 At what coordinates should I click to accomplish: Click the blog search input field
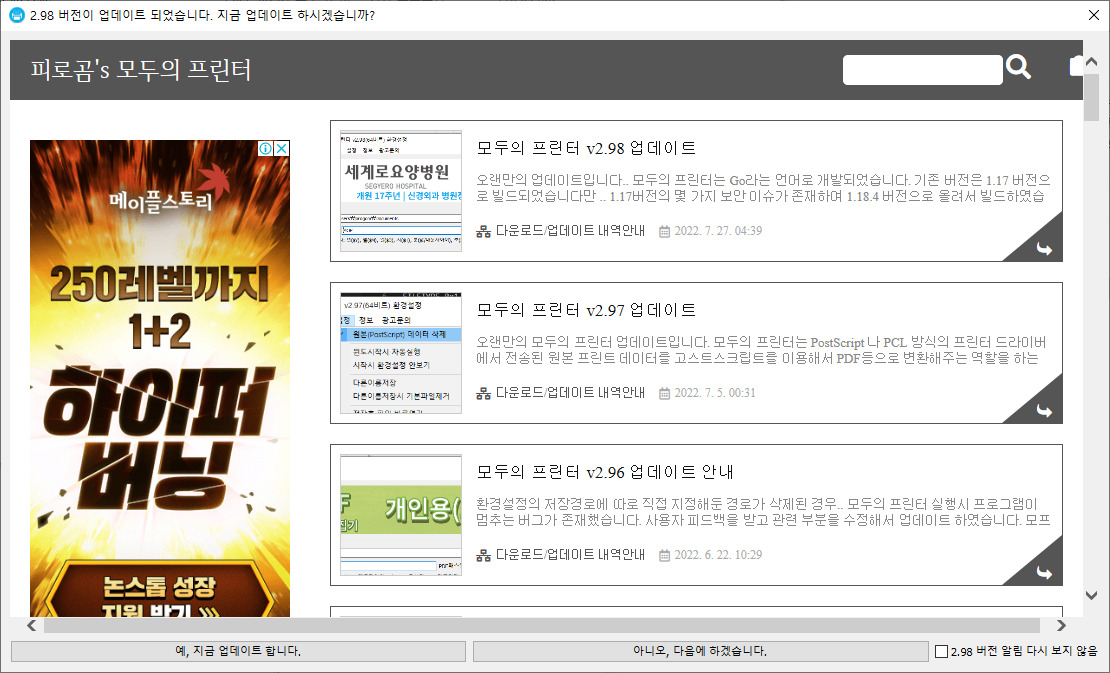tap(922, 70)
